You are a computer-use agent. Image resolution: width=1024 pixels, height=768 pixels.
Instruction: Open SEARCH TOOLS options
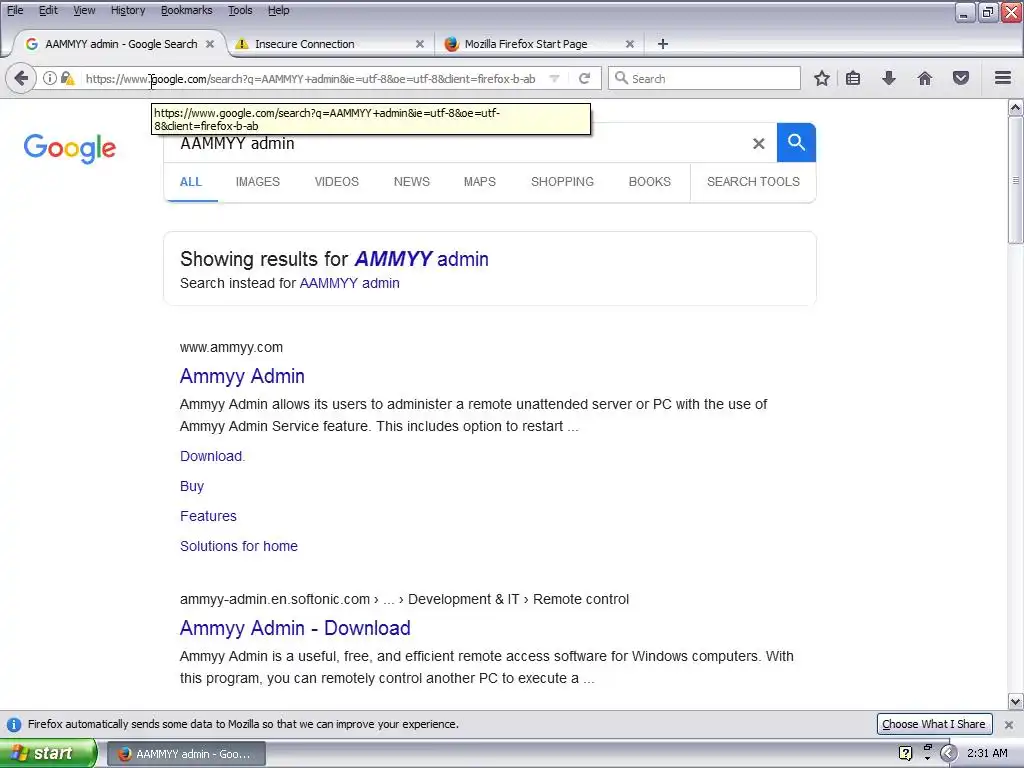753,182
